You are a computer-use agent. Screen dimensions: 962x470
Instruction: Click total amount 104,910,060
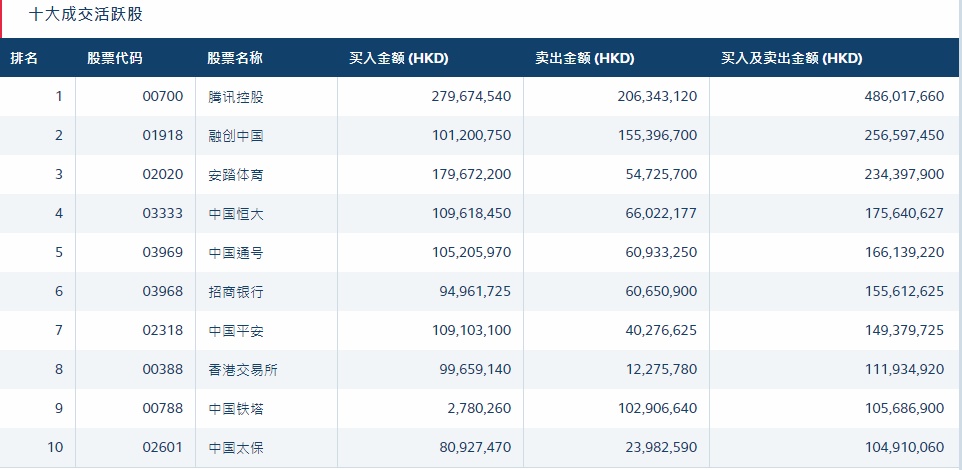coord(904,447)
